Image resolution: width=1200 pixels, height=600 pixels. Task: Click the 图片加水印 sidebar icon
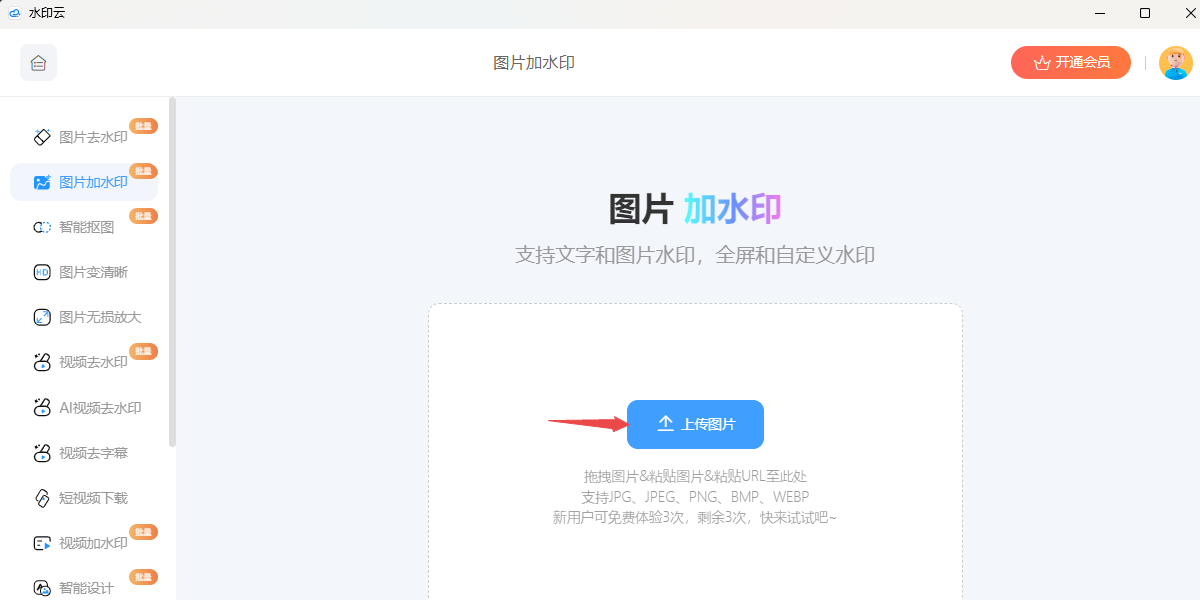(x=42, y=182)
